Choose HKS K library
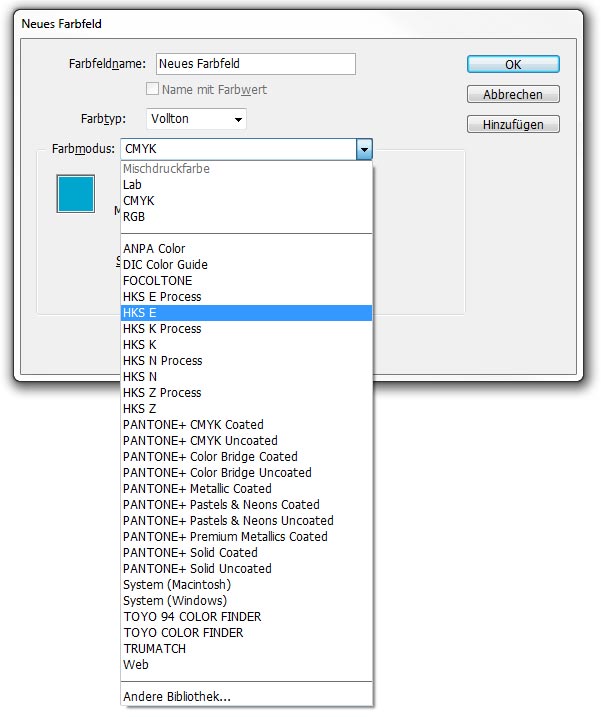Viewport: 605px width, 717px height. [246, 345]
